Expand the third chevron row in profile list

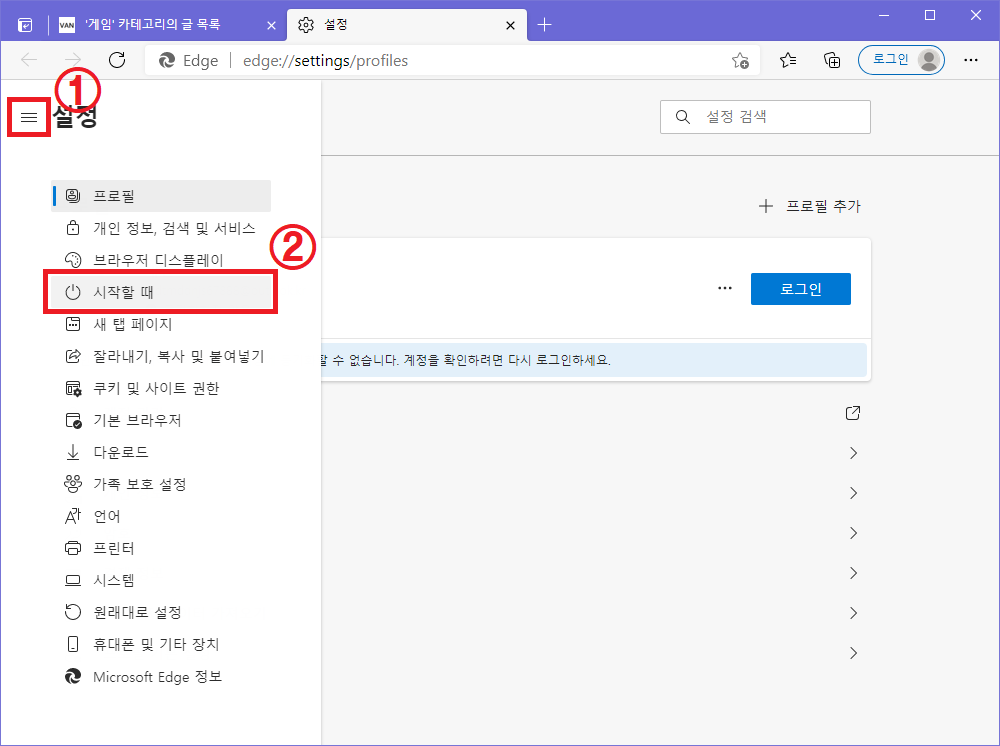click(853, 533)
